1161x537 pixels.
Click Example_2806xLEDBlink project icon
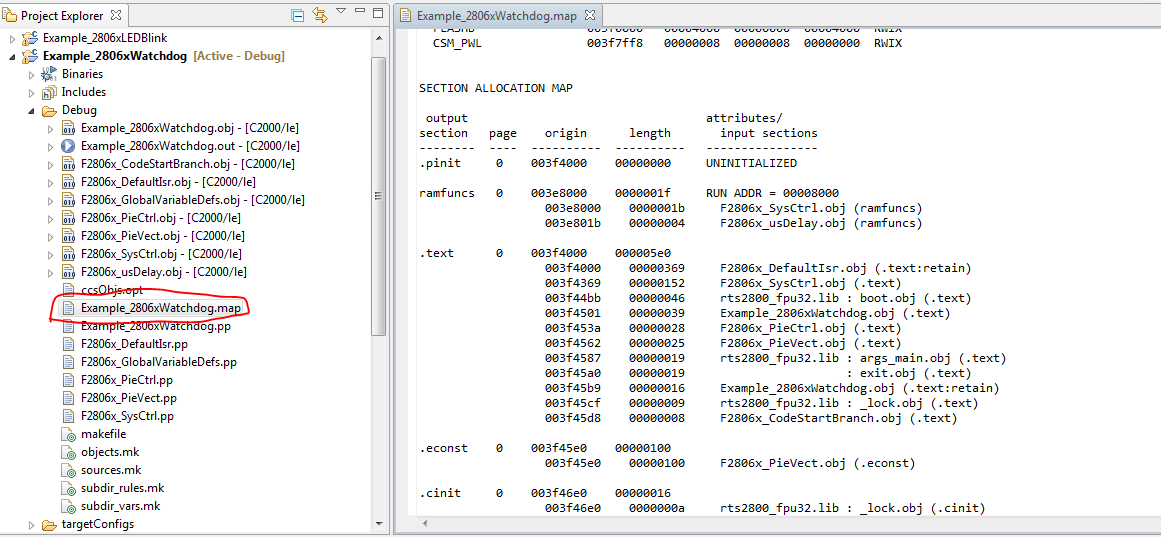[30, 38]
